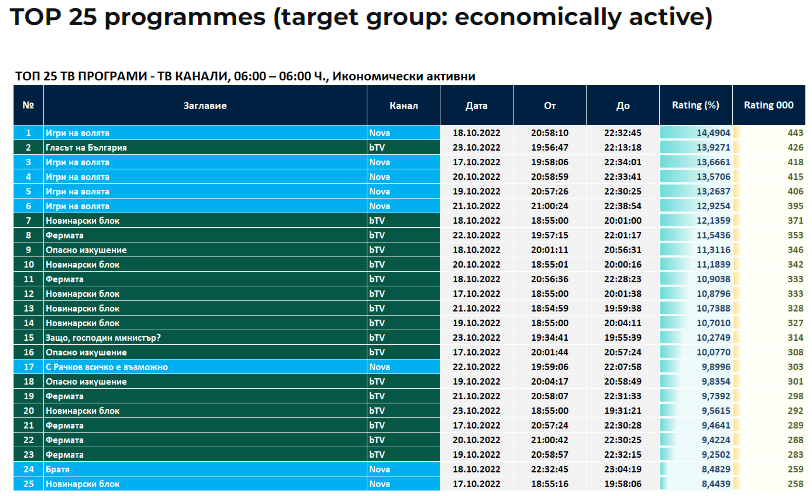Click row number 25 cell

pos(28,484)
